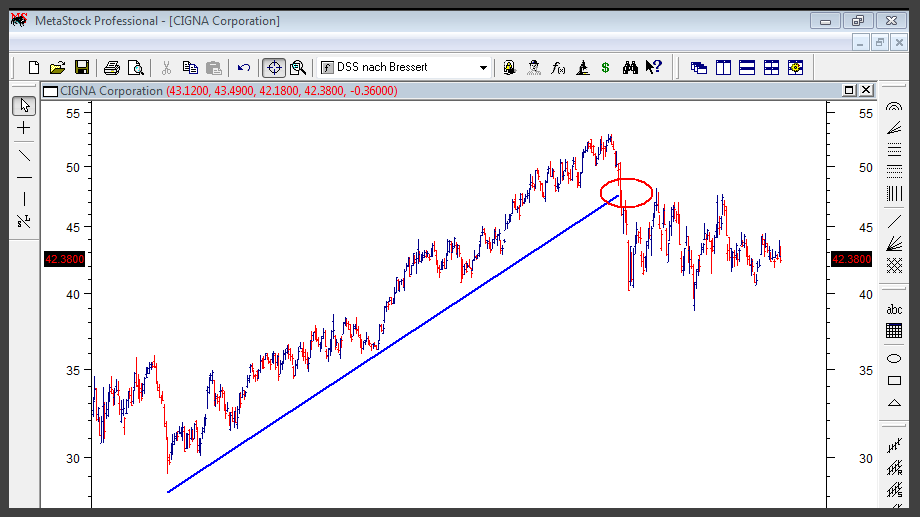The height and width of the screenshot is (517, 920).
Task: Select the arrow pointer tool
Action: pos(24,106)
